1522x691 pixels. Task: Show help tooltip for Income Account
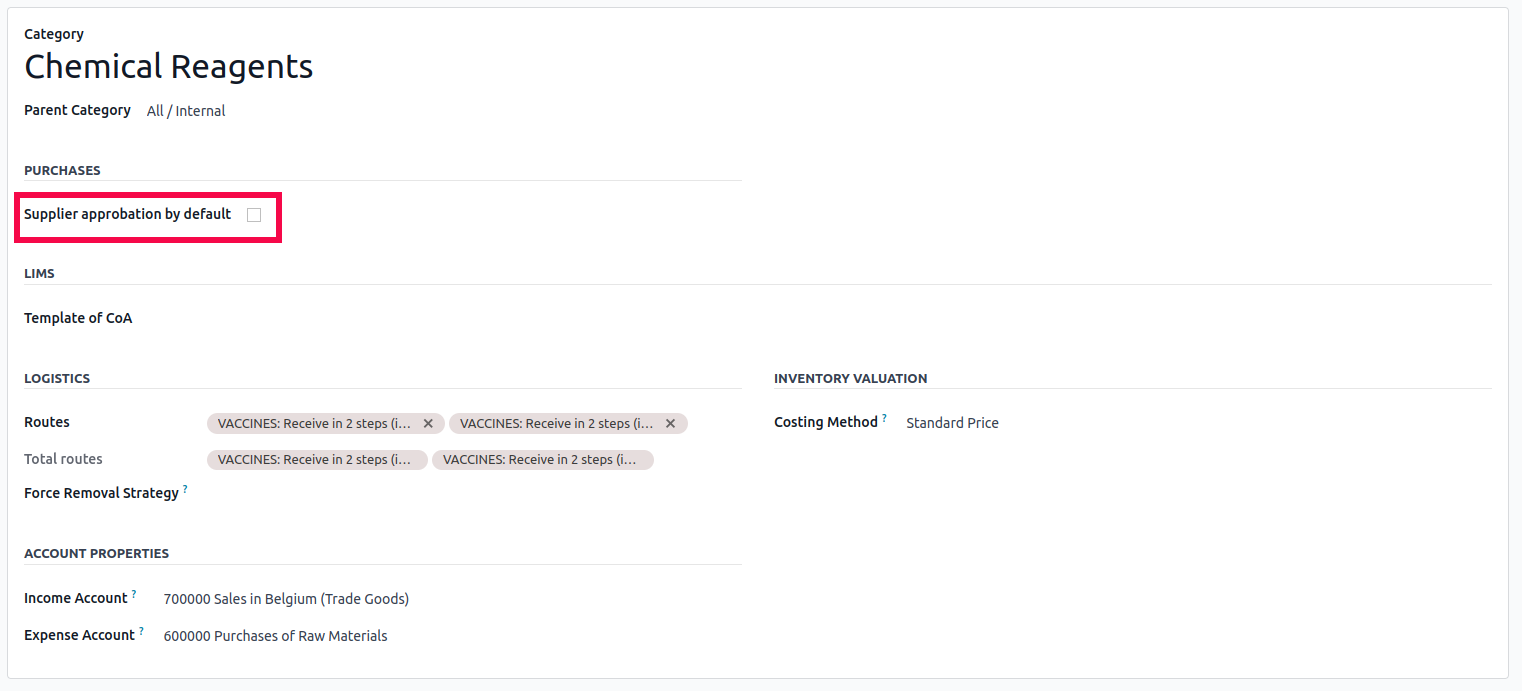click(x=134, y=594)
